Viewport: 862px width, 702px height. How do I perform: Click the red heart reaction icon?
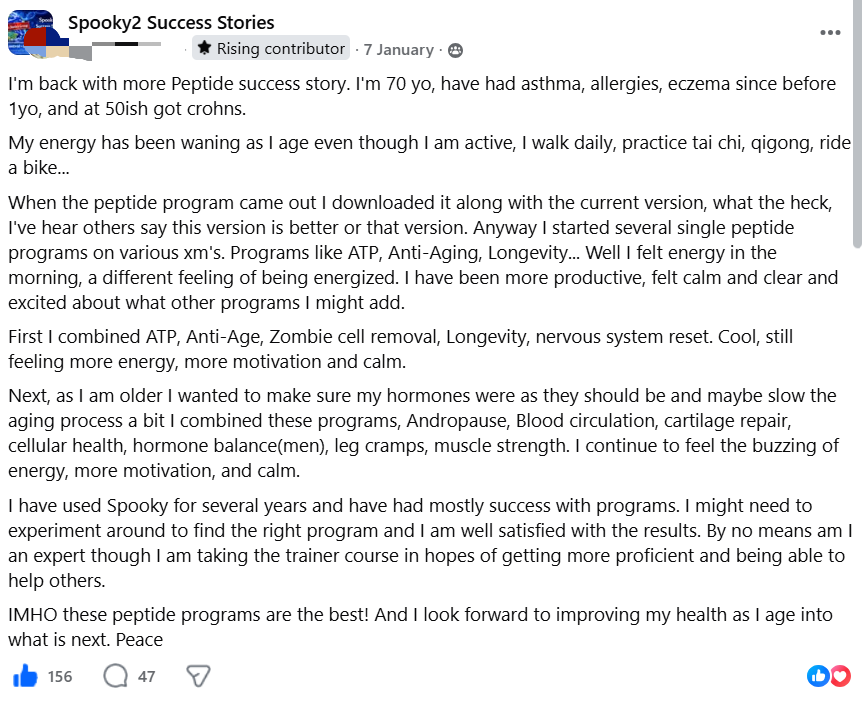click(840, 676)
